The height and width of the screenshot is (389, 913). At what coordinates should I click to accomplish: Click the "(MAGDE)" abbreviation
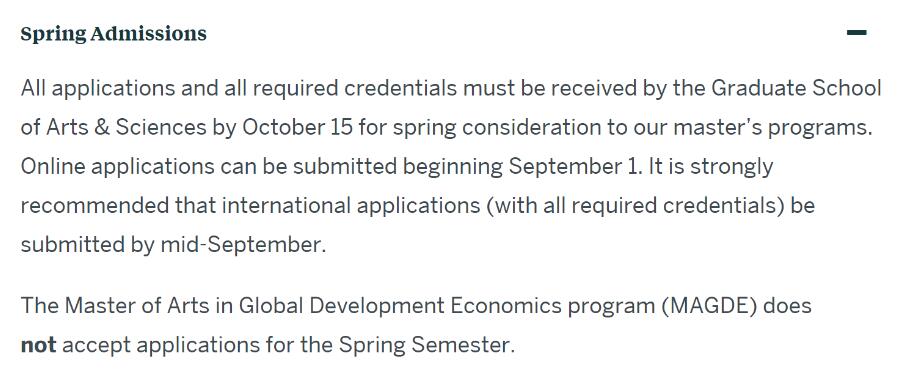709,306
